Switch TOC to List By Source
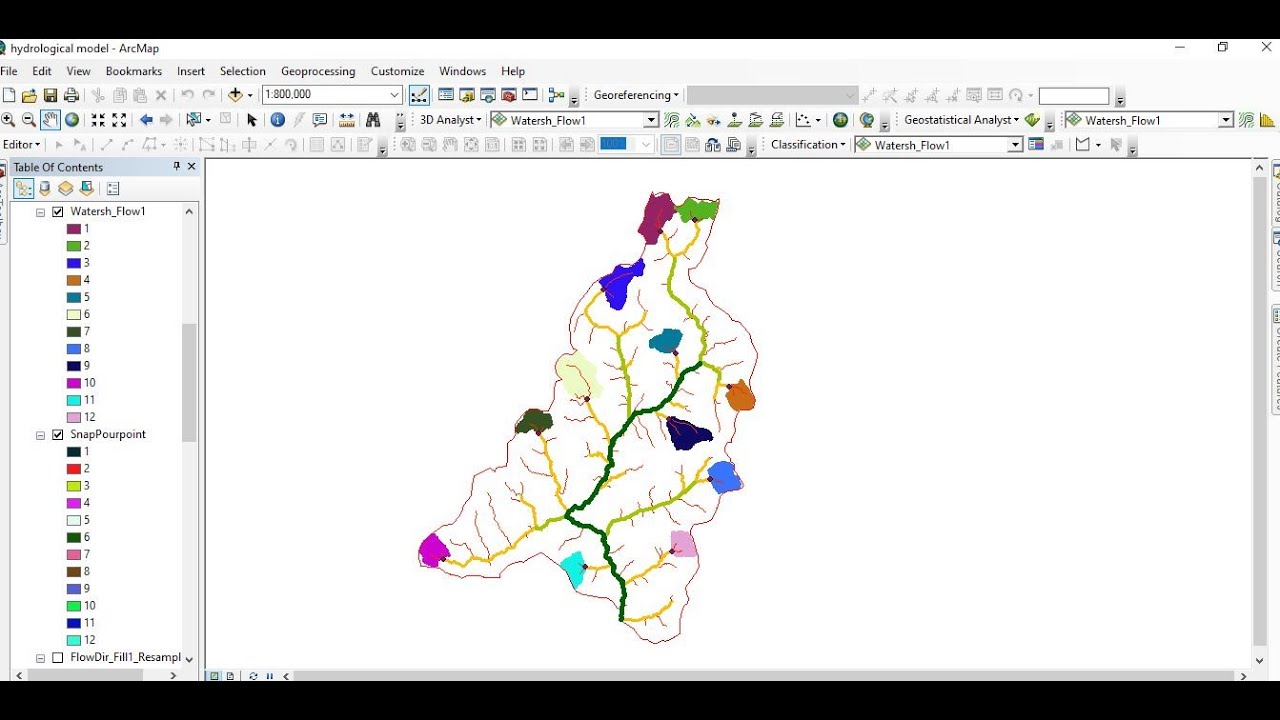Screen dimensions: 1280x720 coord(45,188)
